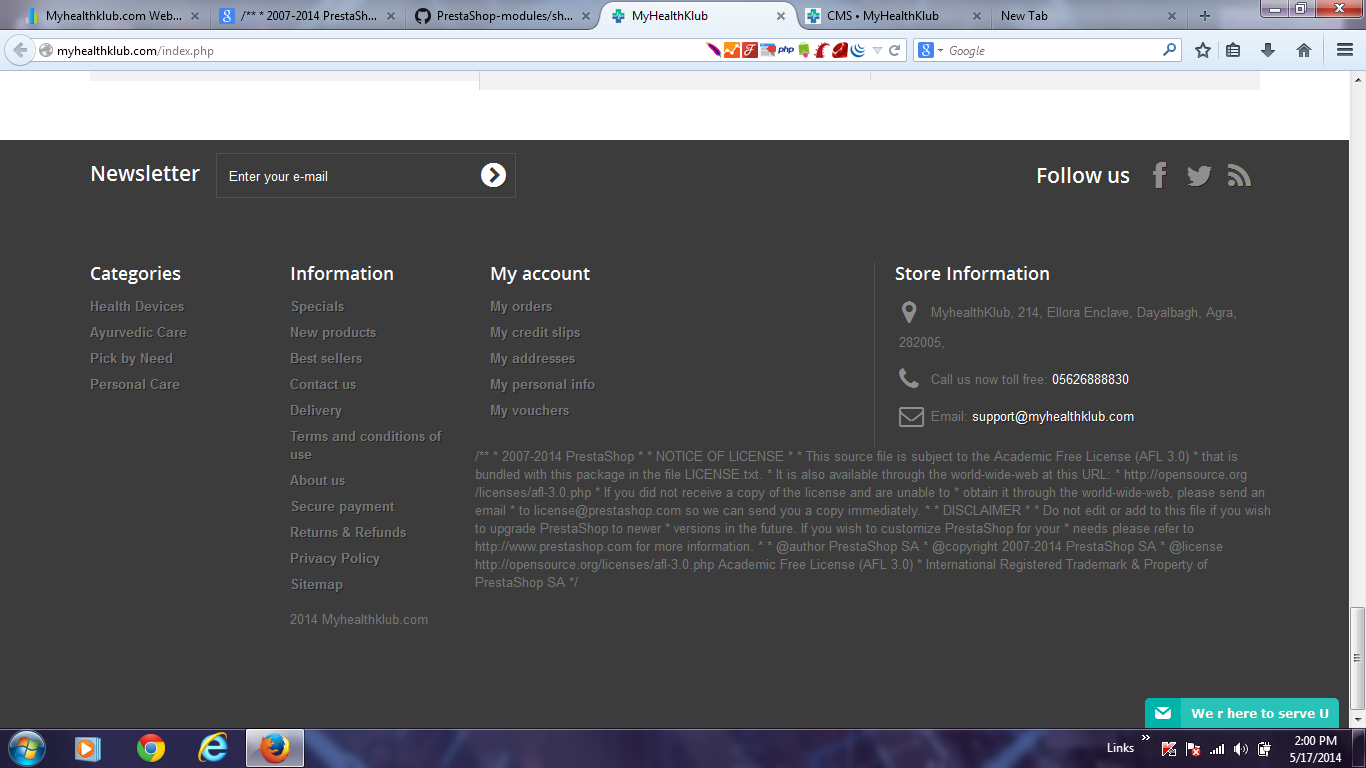Open the We r here to serve U chat
Screen dimensions: 1366x768
(x=1242, y=713)
